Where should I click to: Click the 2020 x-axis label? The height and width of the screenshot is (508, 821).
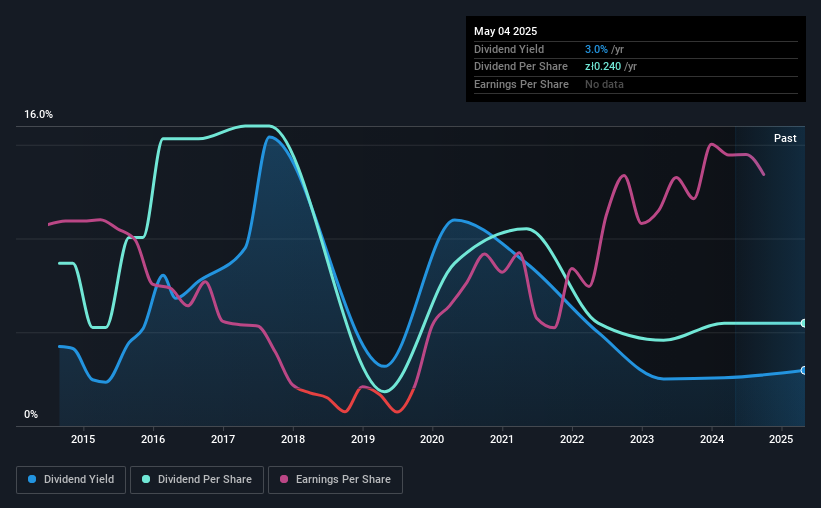pos(432,439)
